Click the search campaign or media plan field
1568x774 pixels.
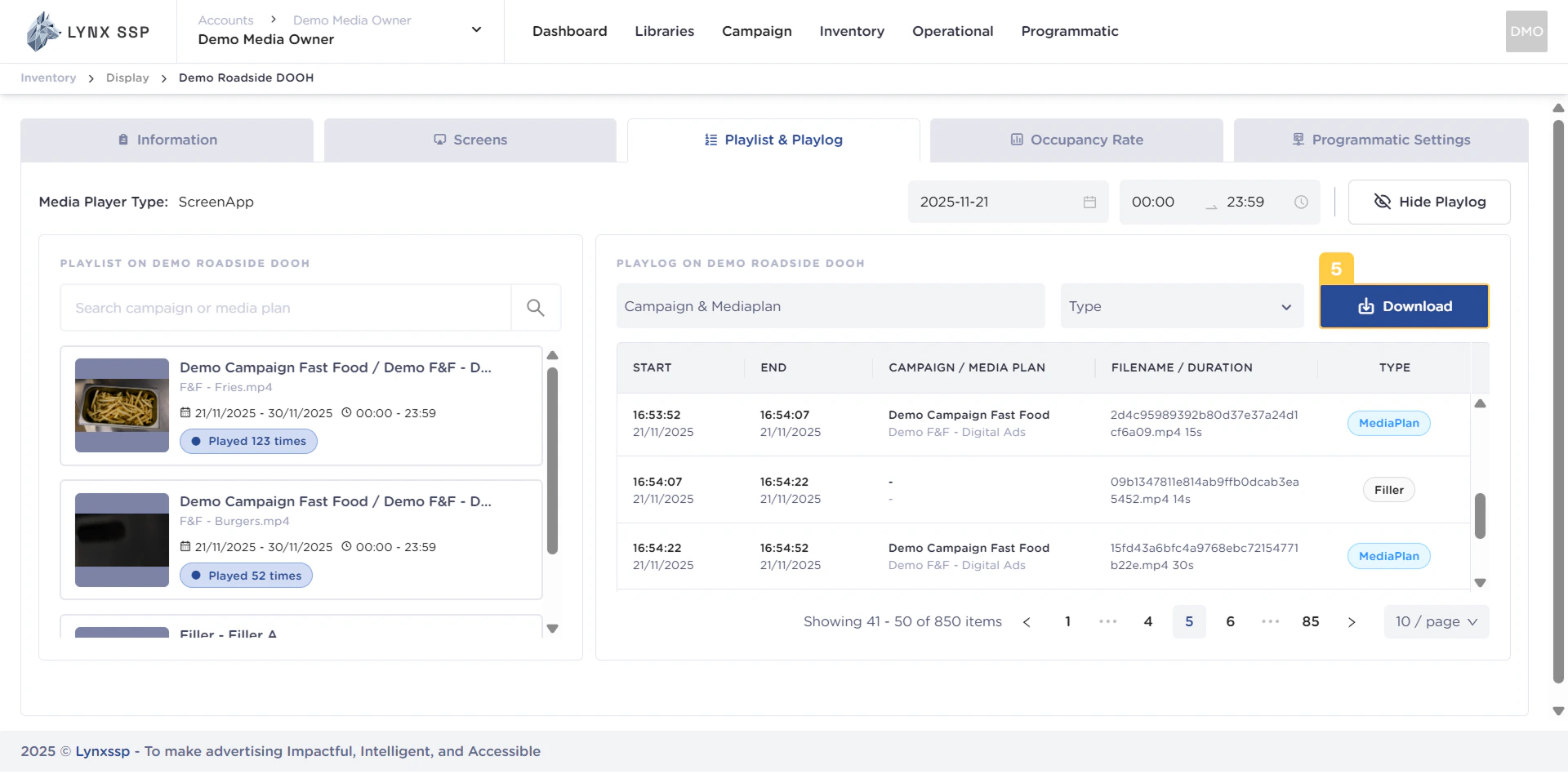tap(285, 308)
